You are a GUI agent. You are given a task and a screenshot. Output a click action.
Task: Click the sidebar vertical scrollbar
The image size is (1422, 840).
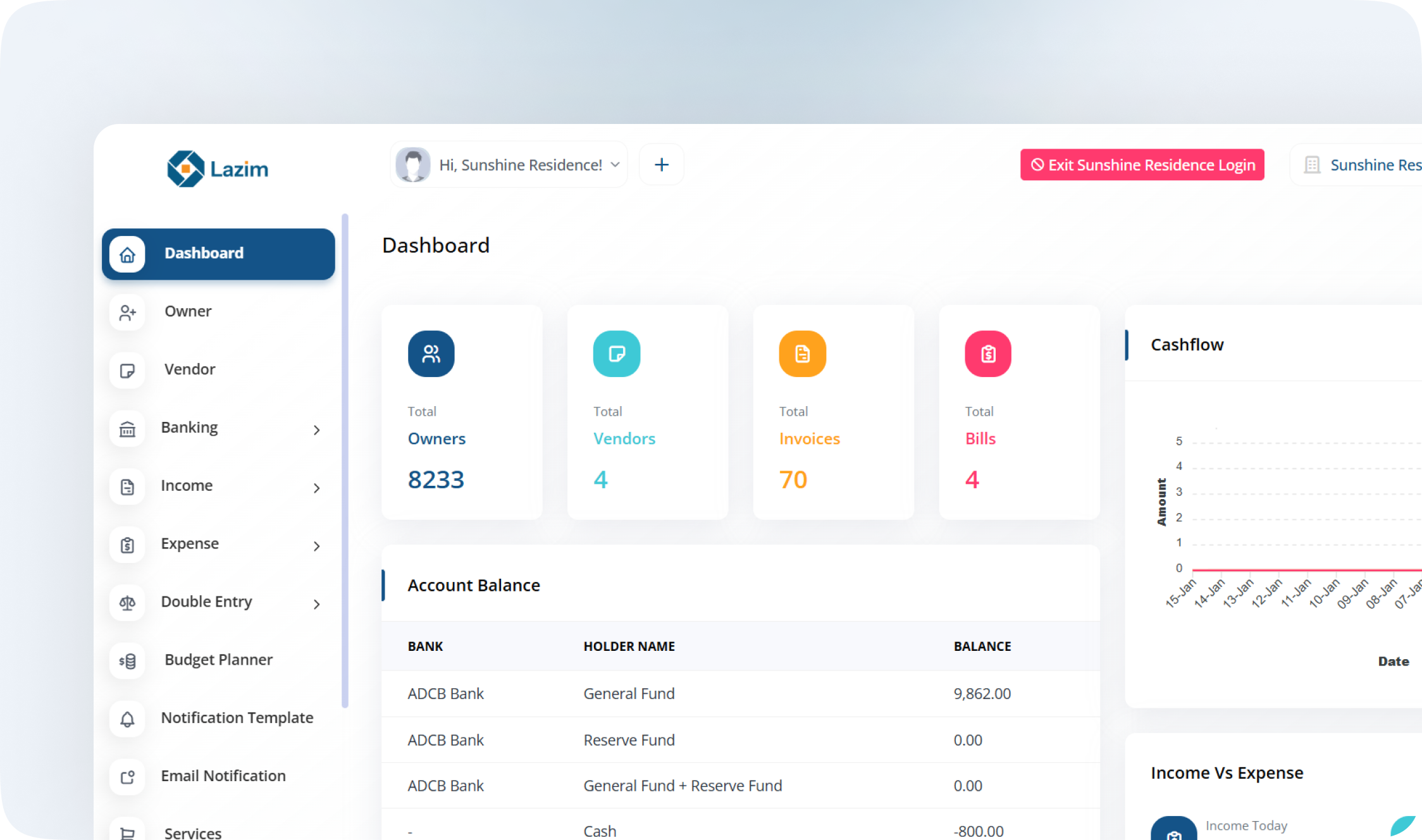pyautogui.click(x=345, y=462)
